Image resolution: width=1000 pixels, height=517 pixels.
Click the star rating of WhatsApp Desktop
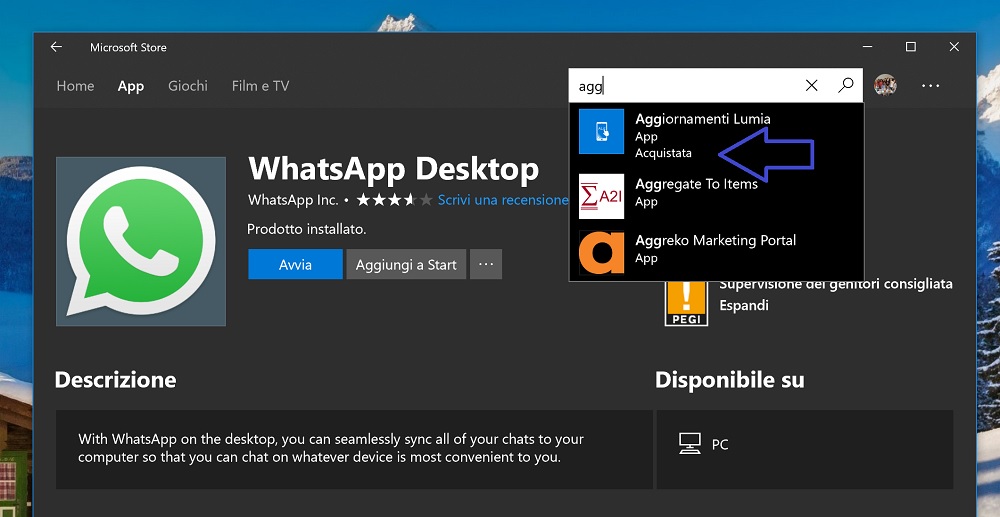tap(395, 200)
